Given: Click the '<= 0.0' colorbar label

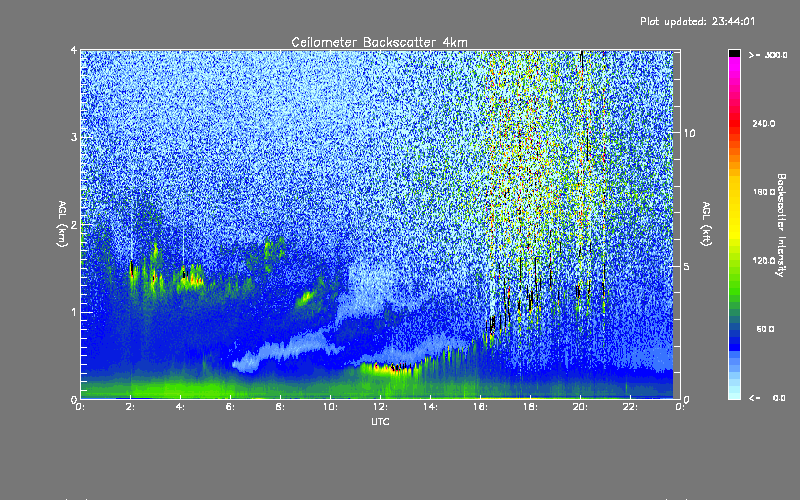Looking at the screenshot, I should pos(768,398).
